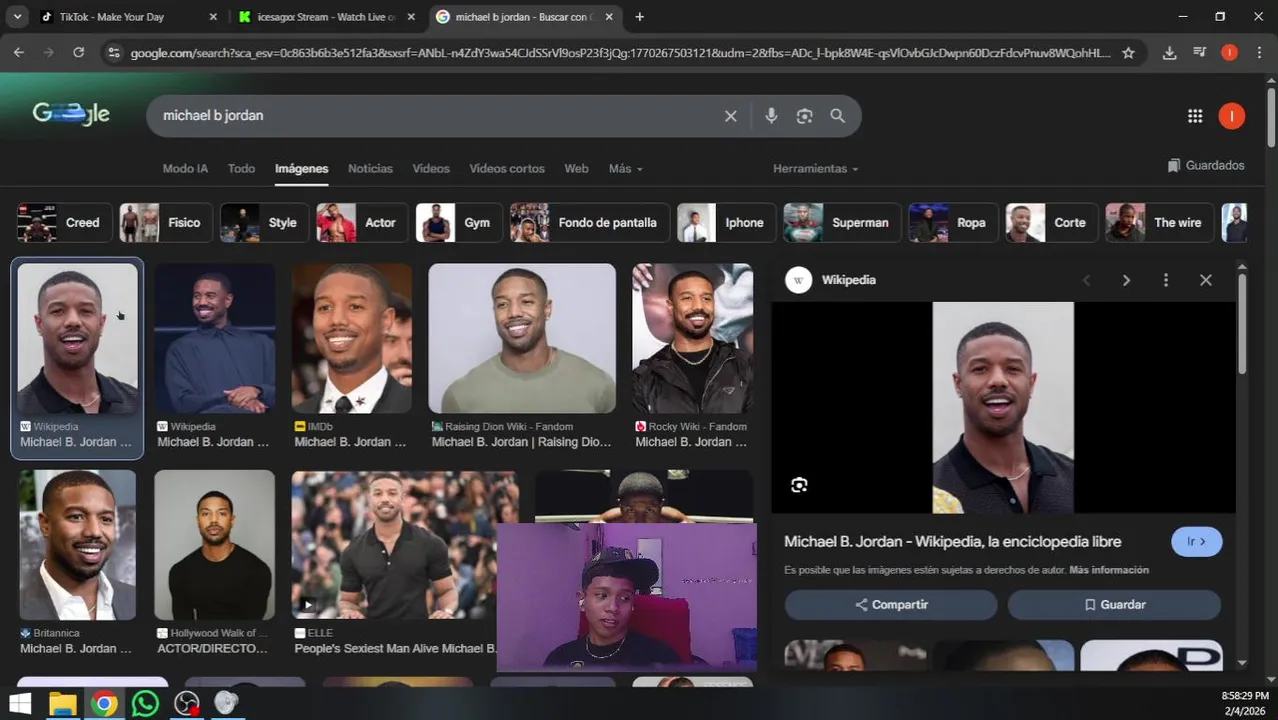Close the Wikipedia image preview panel
Screen dimensions: 1278x720
(x=1206, y=281)
